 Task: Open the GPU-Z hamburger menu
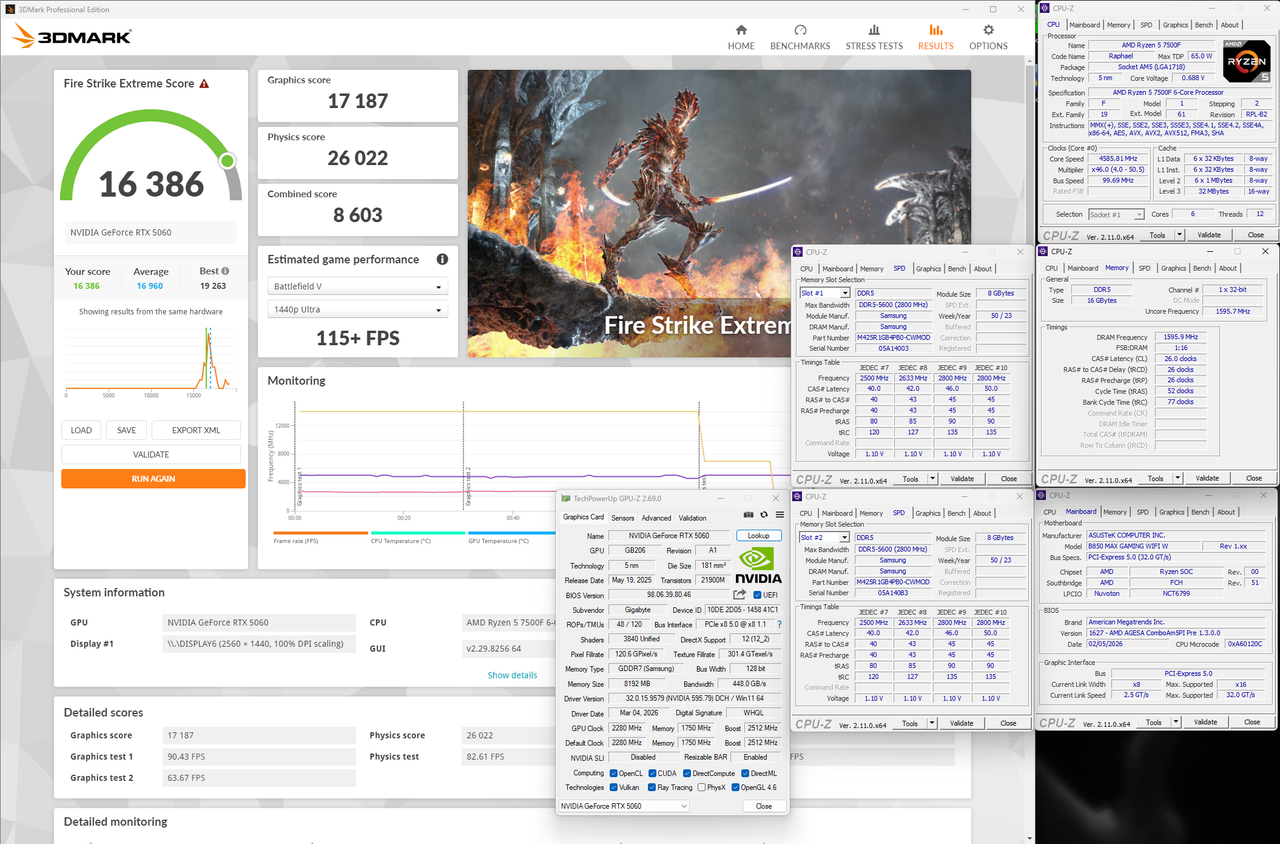[780, 515]
